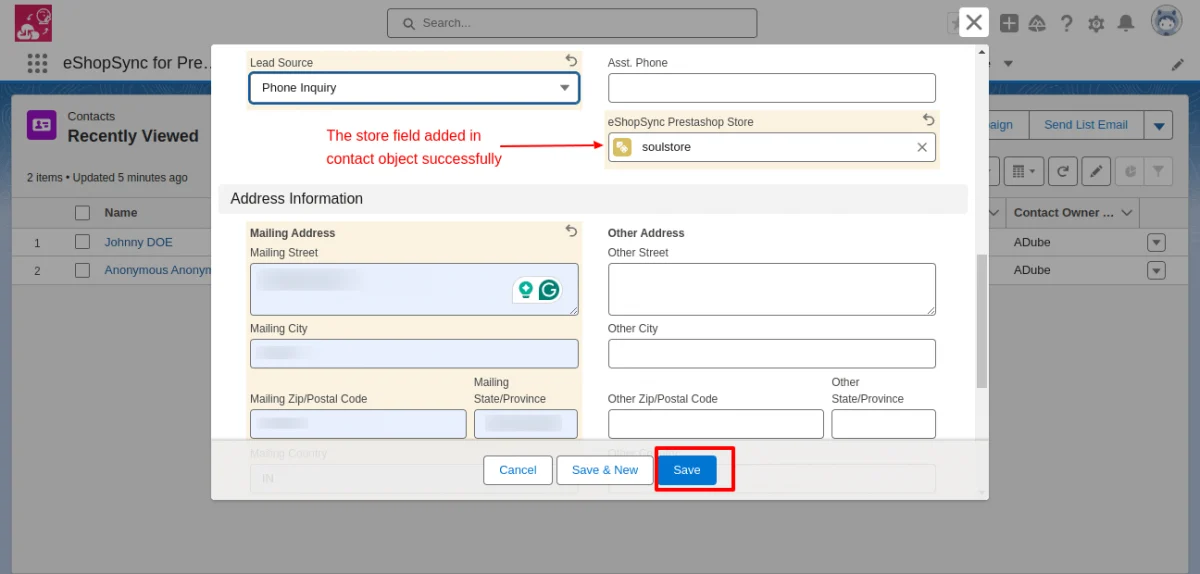Click the dialog scrollbar up arrow
The image size is (1200, 574).
point(982,51)
